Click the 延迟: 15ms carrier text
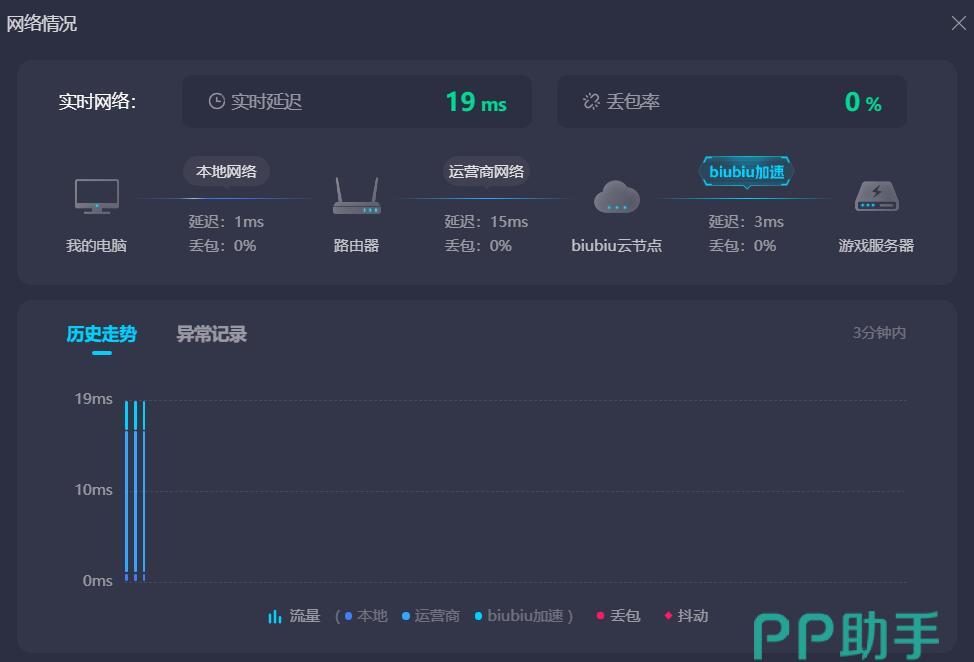The width and height of the screenshot is (974, 662). (486, 222)
